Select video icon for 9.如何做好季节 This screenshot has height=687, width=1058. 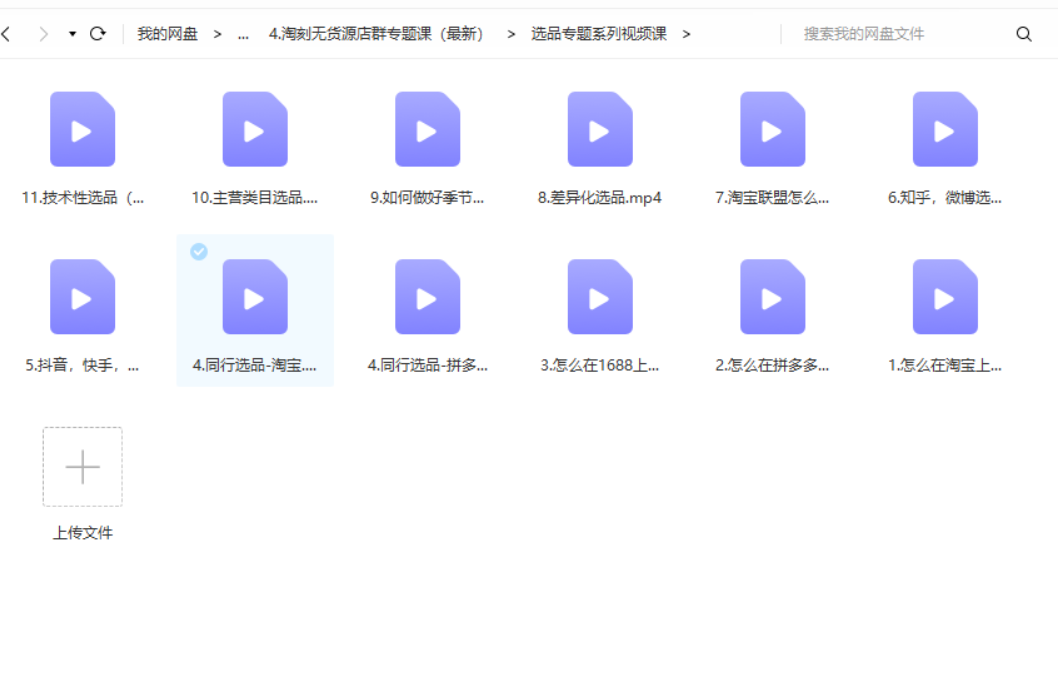(428, 129)
